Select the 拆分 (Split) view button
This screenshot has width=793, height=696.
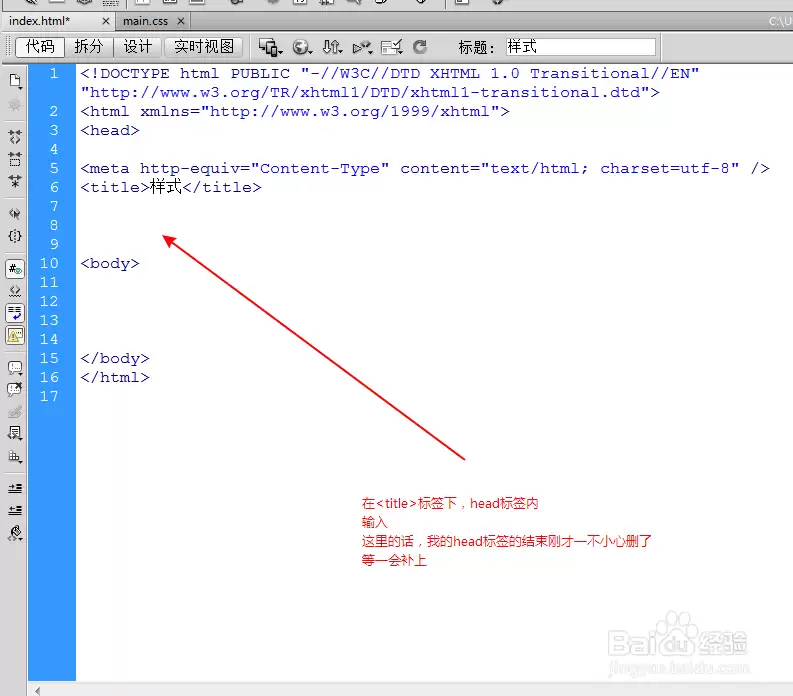(x=89, y=47)
